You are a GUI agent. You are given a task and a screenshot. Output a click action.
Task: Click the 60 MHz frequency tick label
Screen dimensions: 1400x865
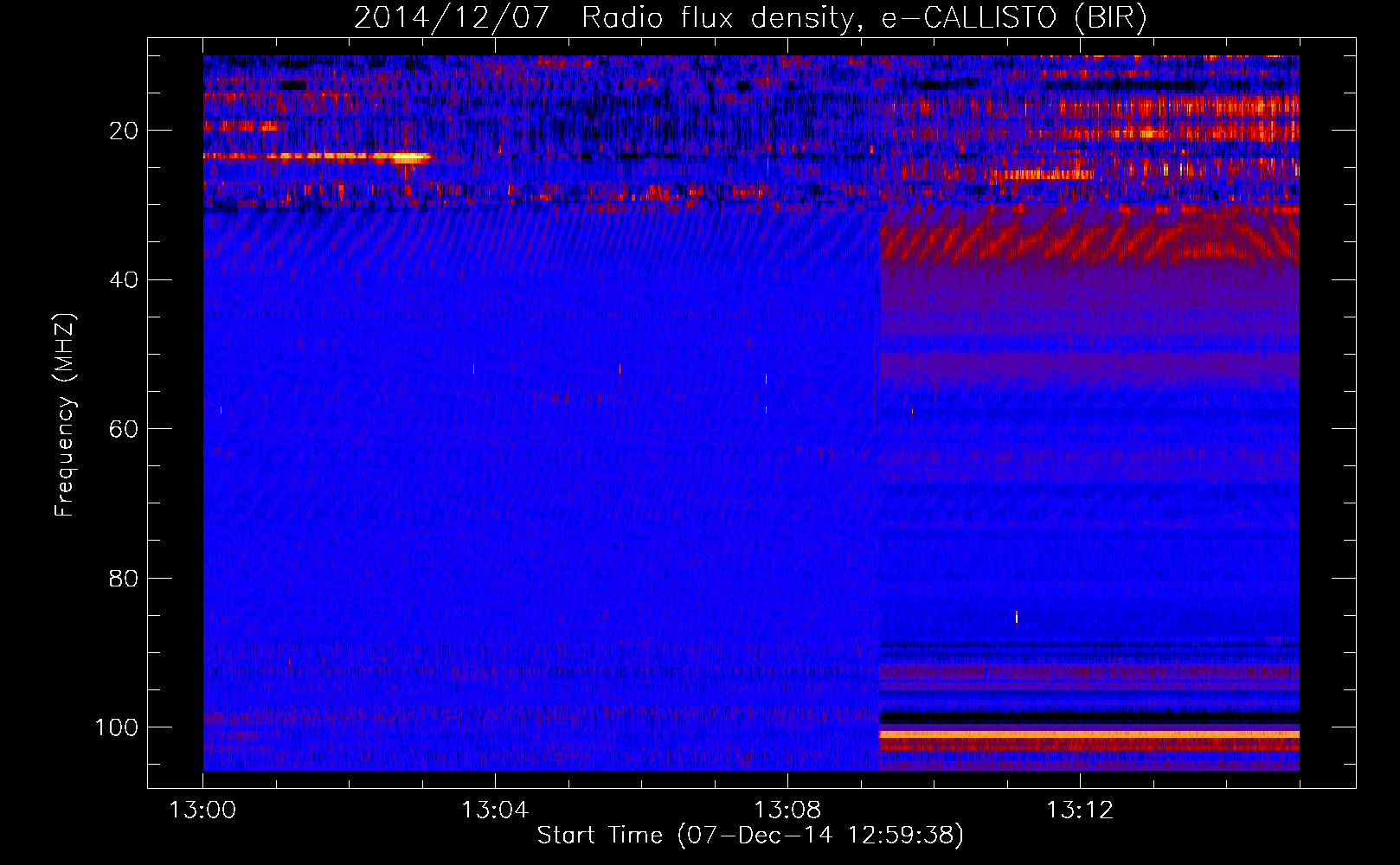tap(124, 429)
